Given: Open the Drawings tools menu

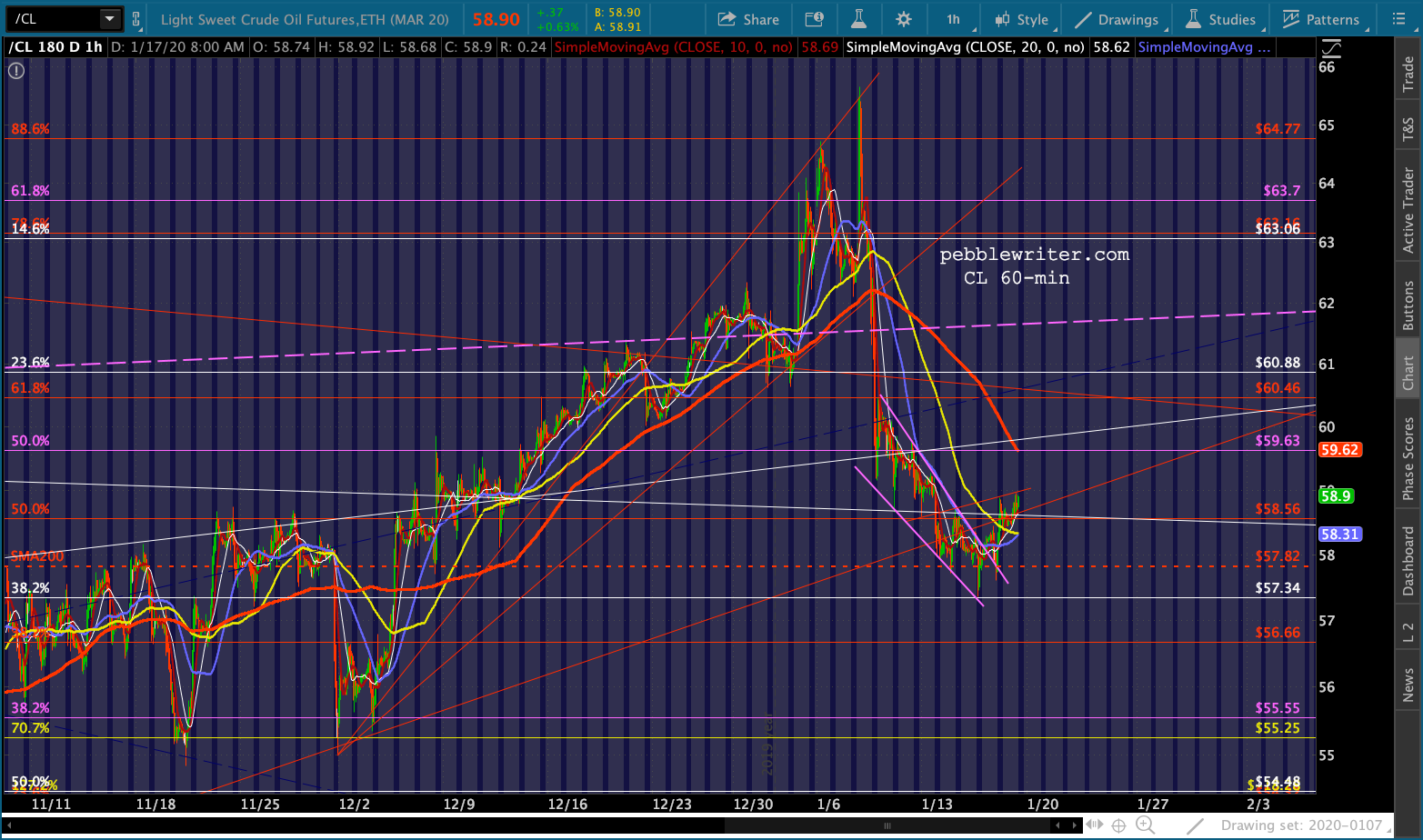Looking at the screenshot, I should pyautogui.click(x=1117, y=19).
